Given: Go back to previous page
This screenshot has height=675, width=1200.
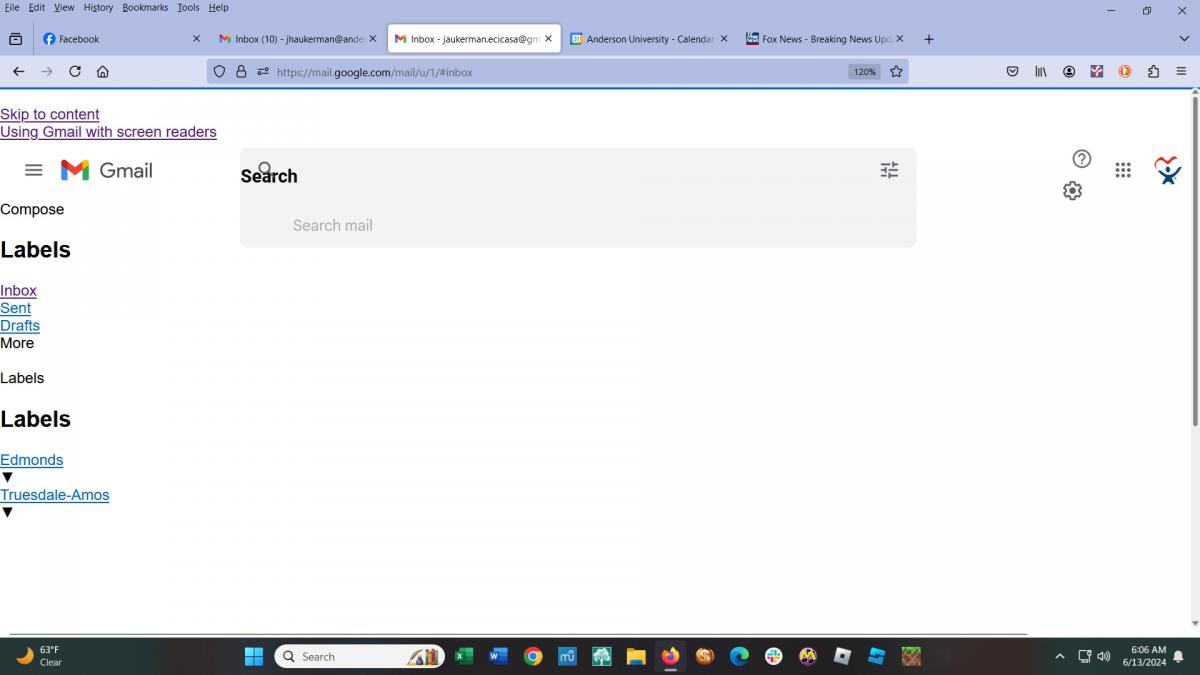Looking at the screenshot, I should pyautogui.click(x=18, y=72).
